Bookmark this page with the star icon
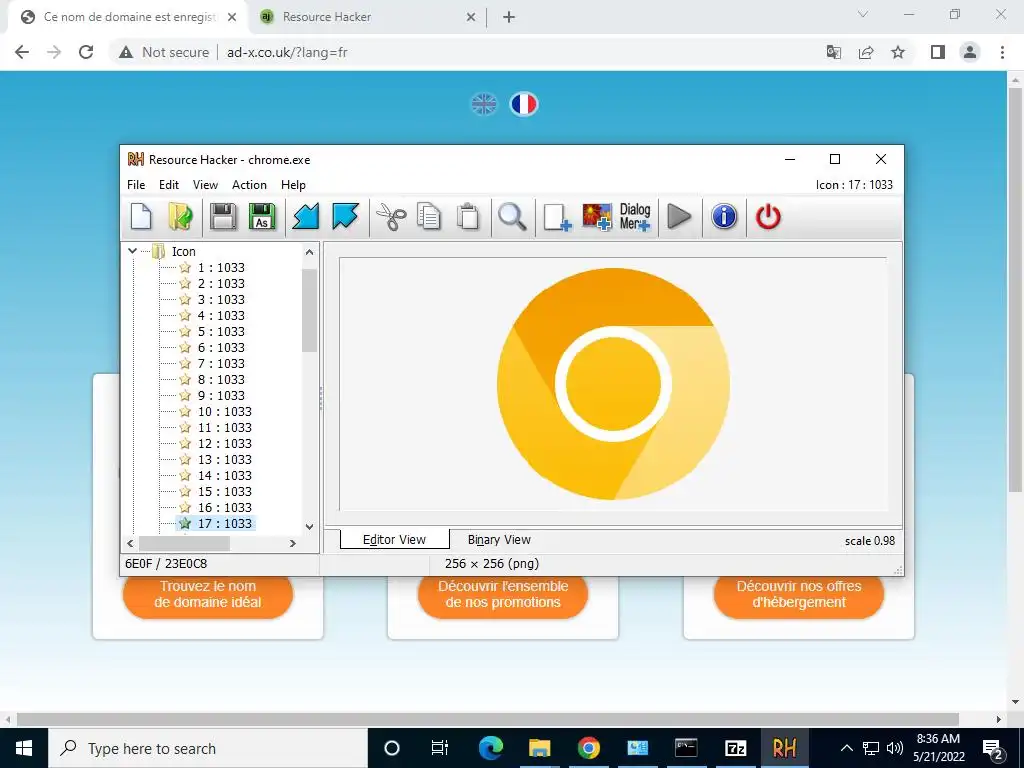This screenshot has width=1024, height=768. (x=898, y=52)
